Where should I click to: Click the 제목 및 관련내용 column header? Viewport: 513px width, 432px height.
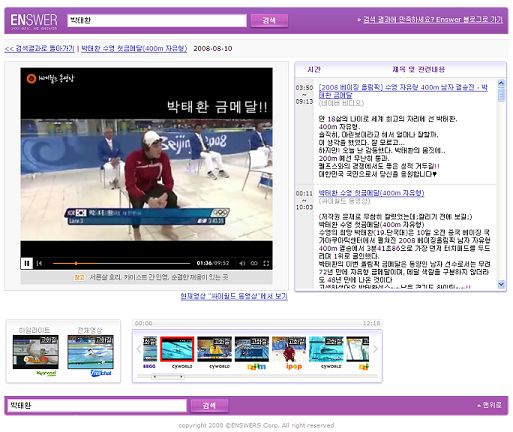pyautogui.click(x=419, y=69)
